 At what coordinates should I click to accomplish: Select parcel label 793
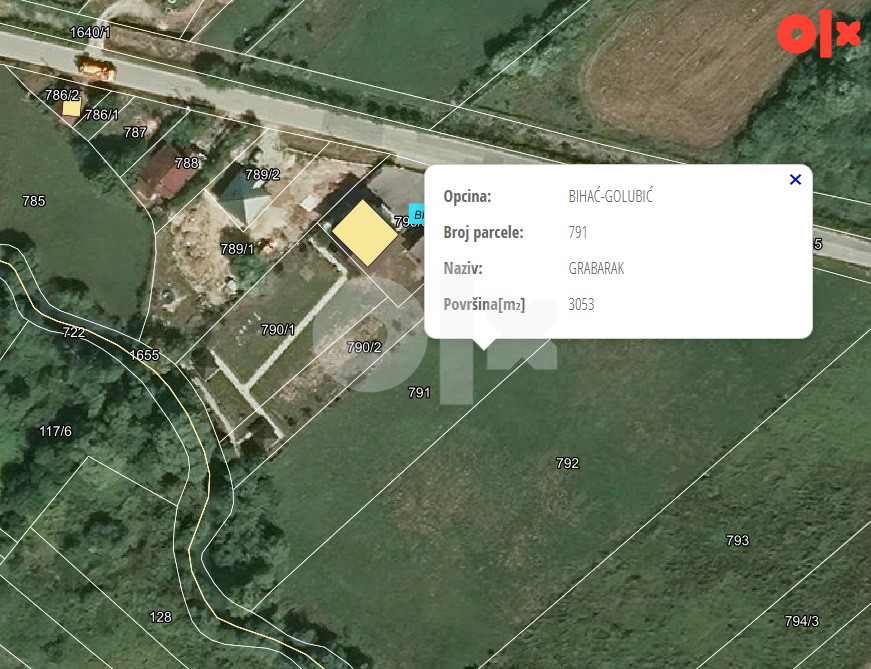[x=737, y=541]
